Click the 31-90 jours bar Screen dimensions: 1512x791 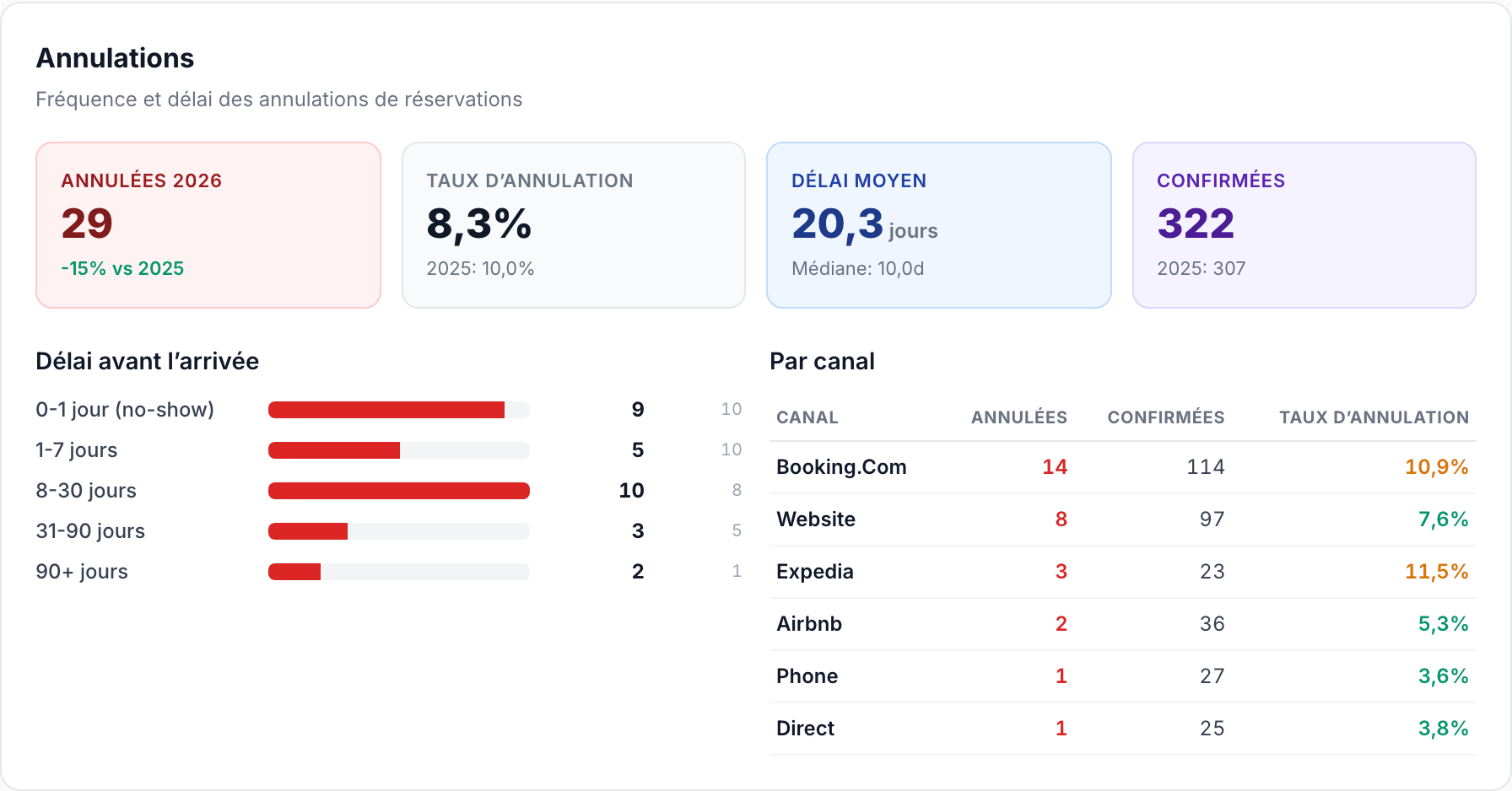308,531
